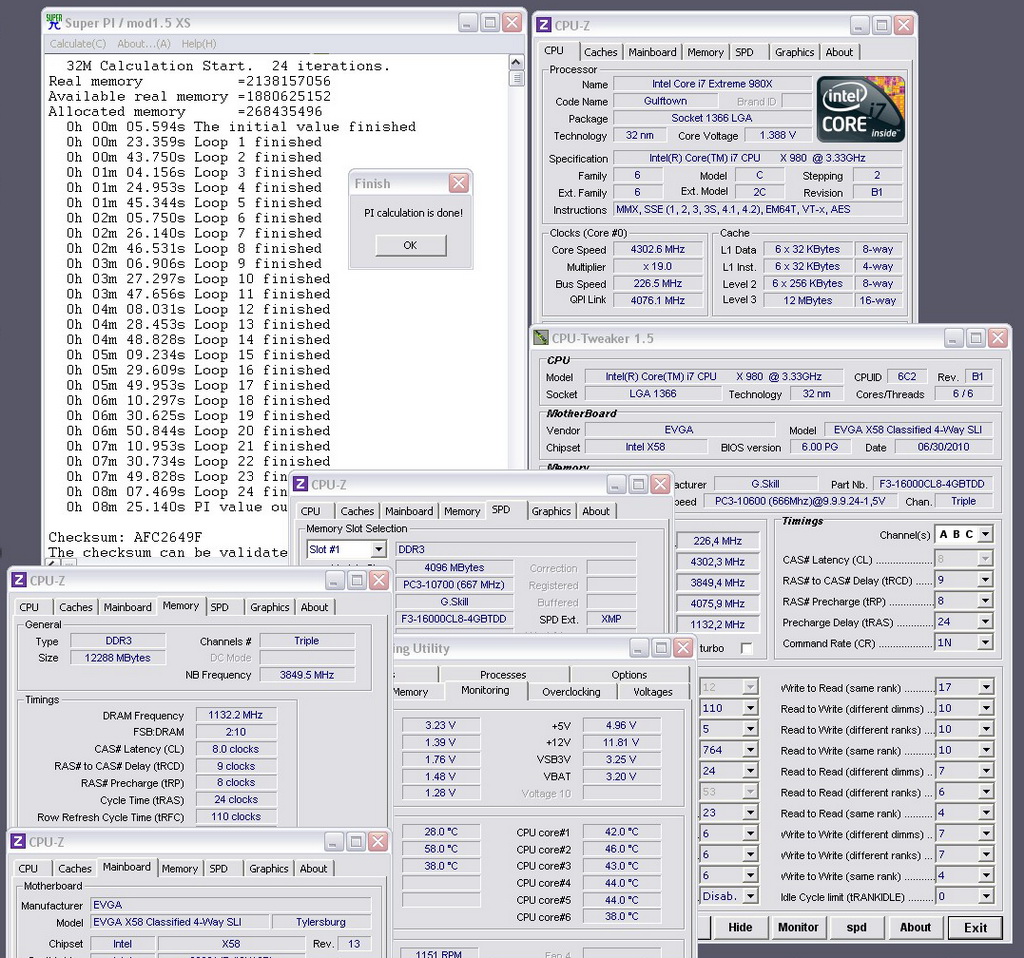Click the Monitor button in CPU-Tweaker

point(798,927)
